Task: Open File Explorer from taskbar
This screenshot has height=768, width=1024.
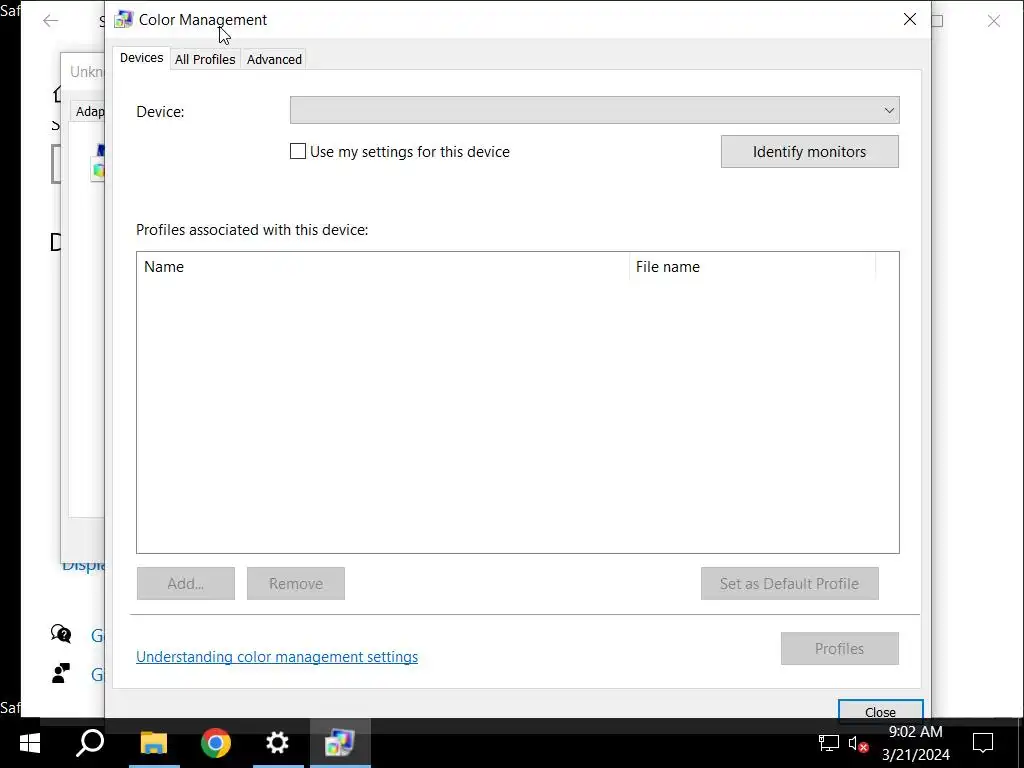Action: pos(154,743)
